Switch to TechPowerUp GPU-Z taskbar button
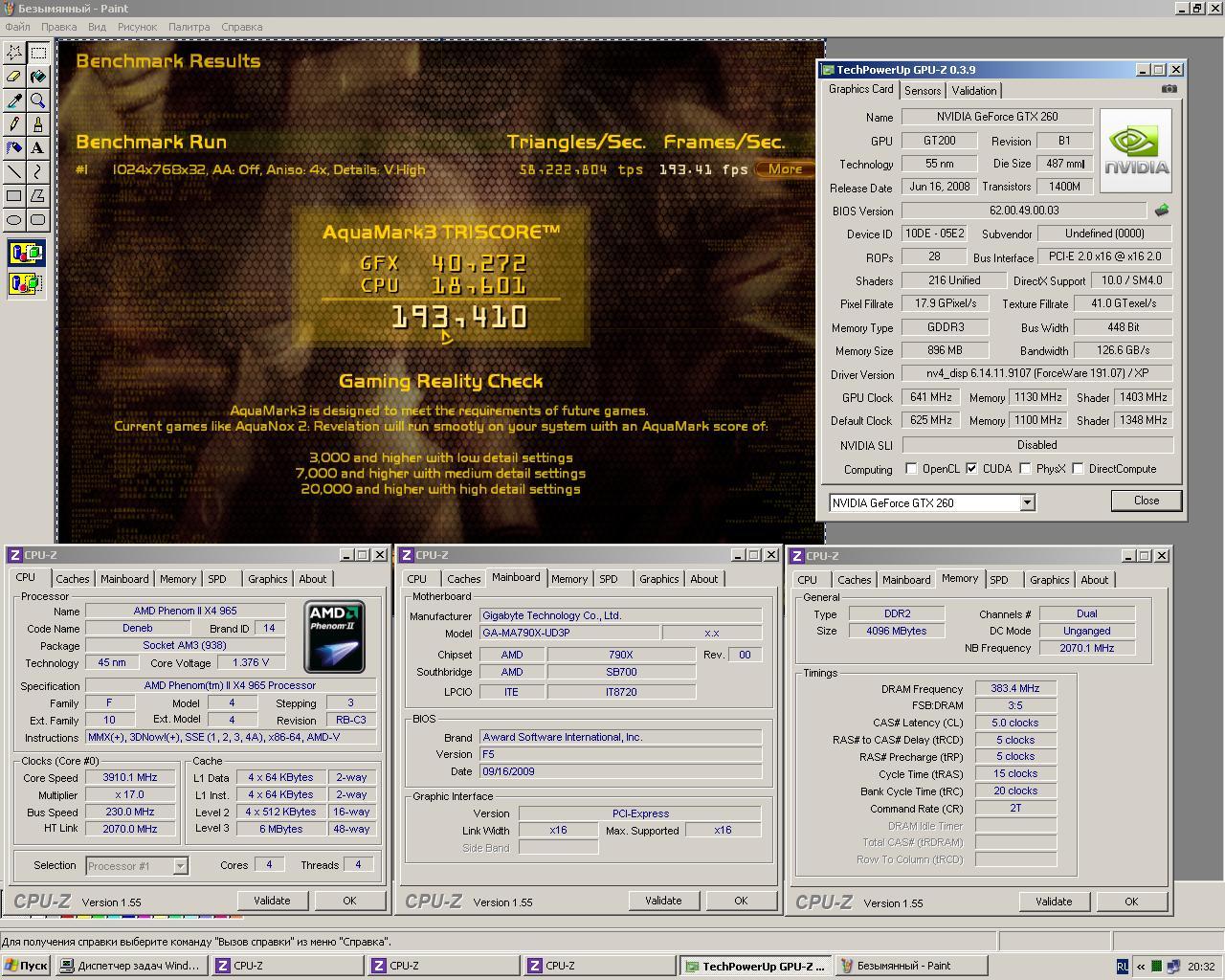The image size is (1225, 980). (756, 966)
